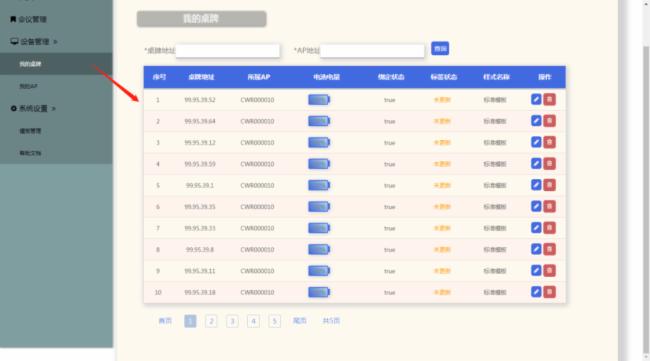650x361 pixels.
Task: Delete row 4 with IP 99.95.39.59
Action: click(x=550, y=164)
